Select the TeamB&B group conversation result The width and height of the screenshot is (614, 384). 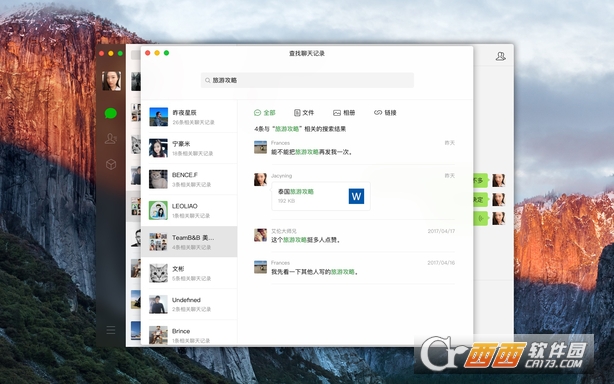[189, 242]
